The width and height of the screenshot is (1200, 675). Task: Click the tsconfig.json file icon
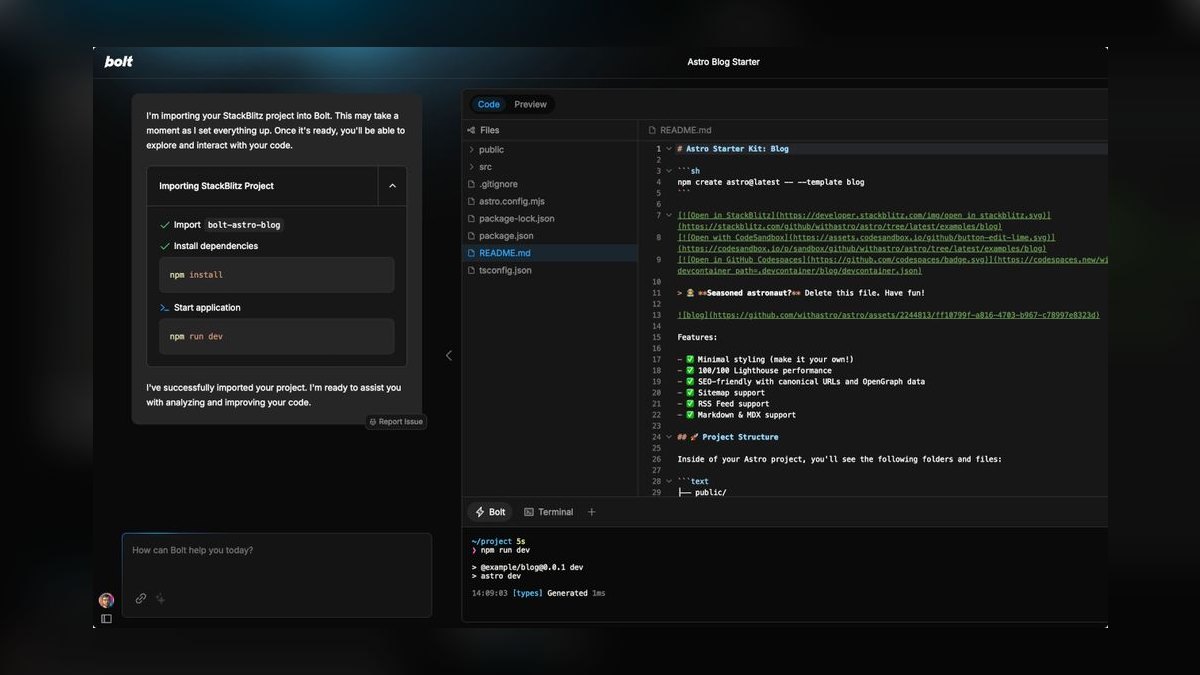[471, 270]
